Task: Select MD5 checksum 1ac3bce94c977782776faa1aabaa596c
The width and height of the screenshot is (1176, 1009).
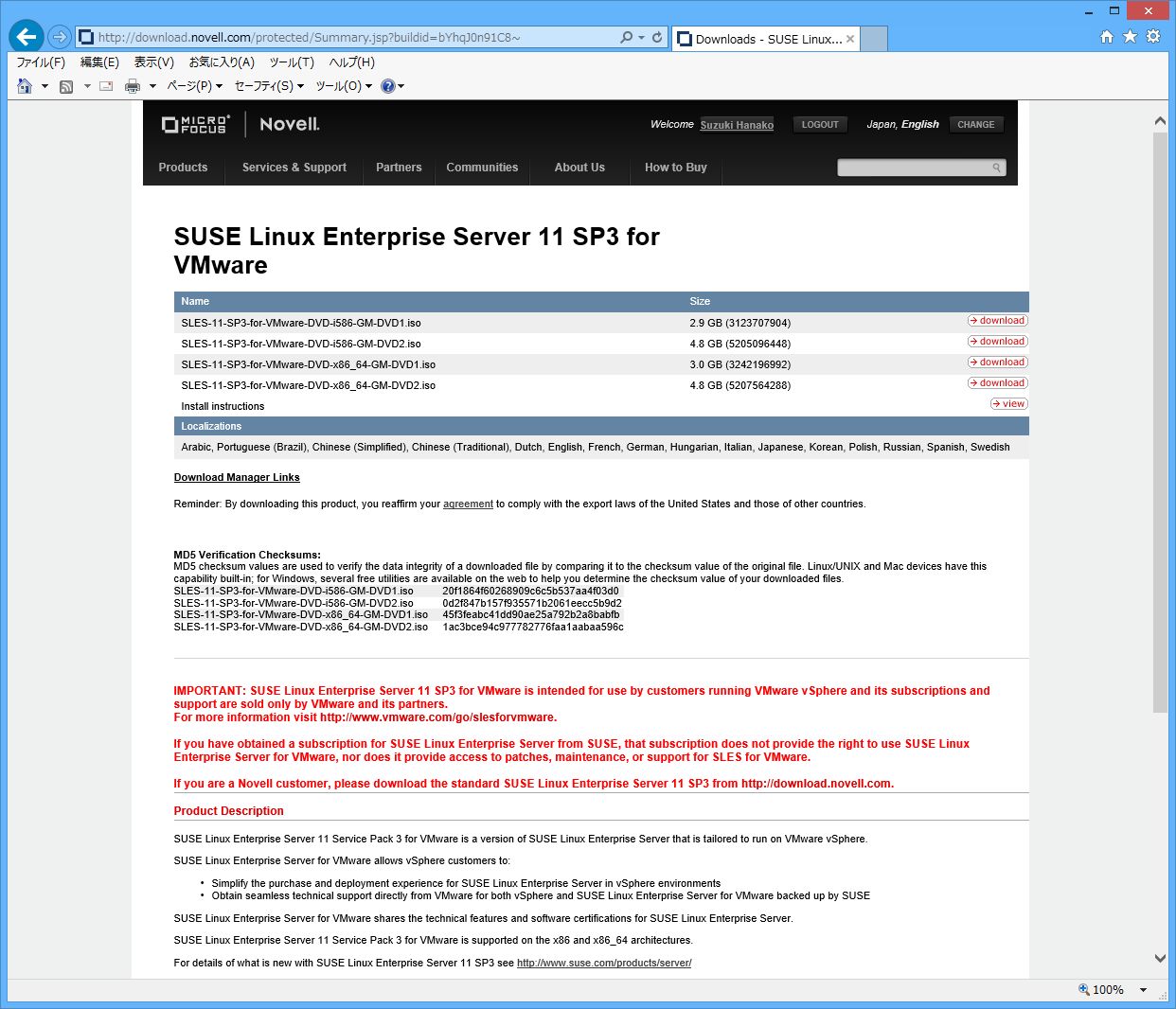Action: tap(533, 627)
